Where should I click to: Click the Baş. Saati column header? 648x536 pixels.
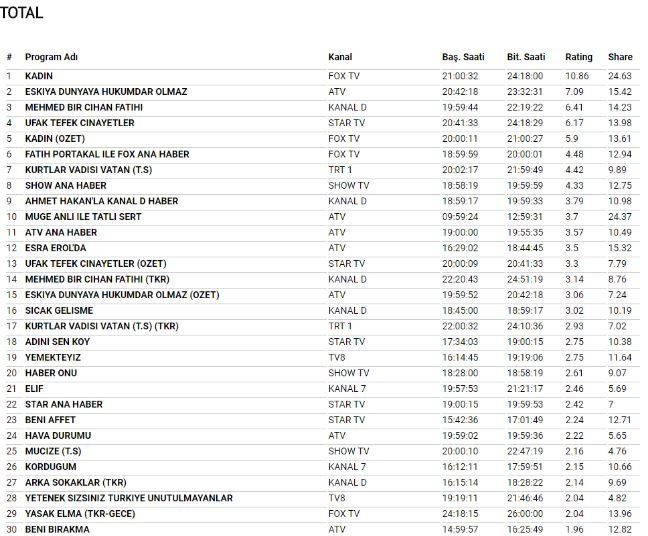pos(463,57)
